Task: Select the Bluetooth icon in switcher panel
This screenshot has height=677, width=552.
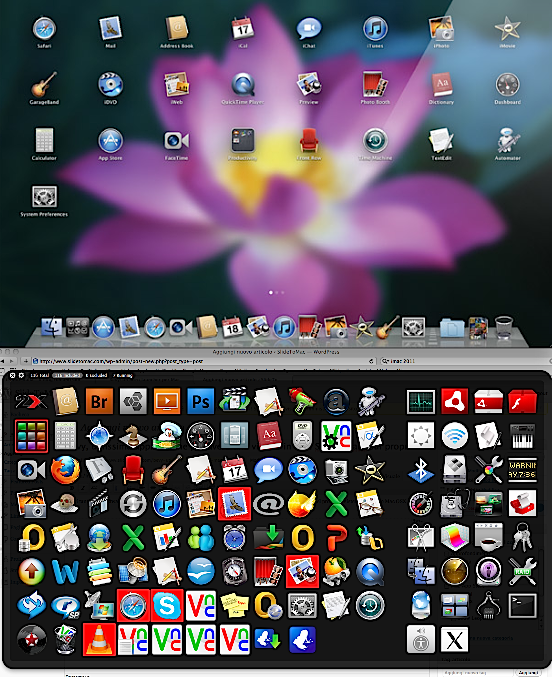Action: pyautogui.click(x=421, y=470)
